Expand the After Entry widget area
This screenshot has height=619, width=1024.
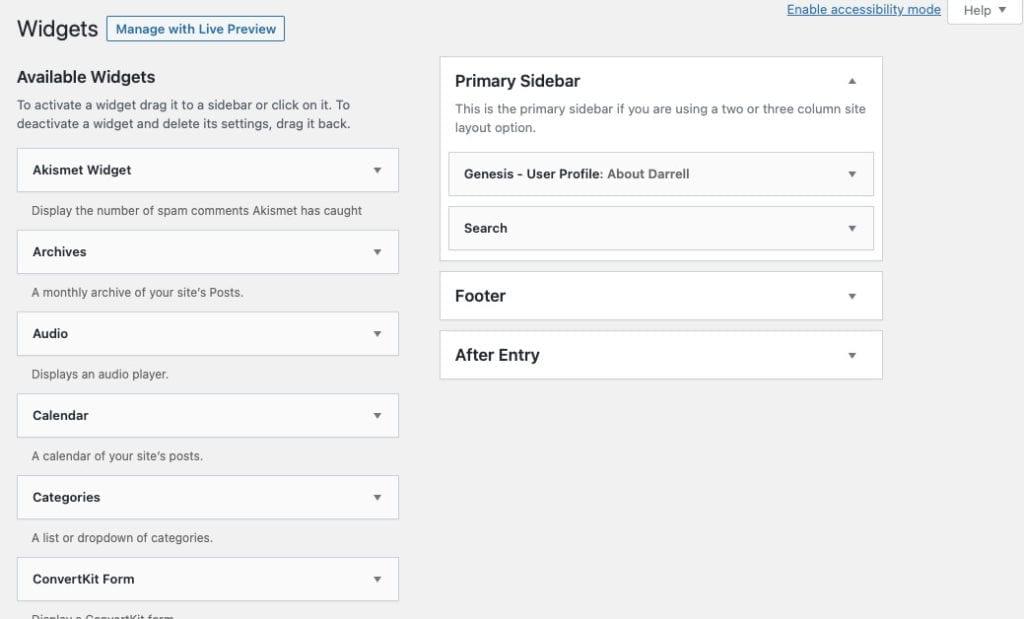point(853,355)
